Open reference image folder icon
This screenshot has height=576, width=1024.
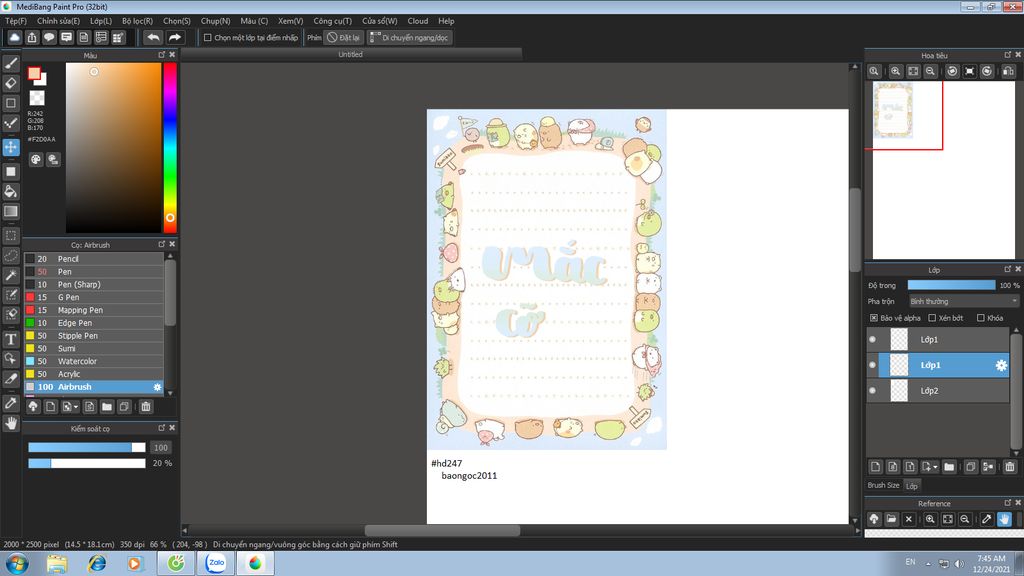coord(891,519)
